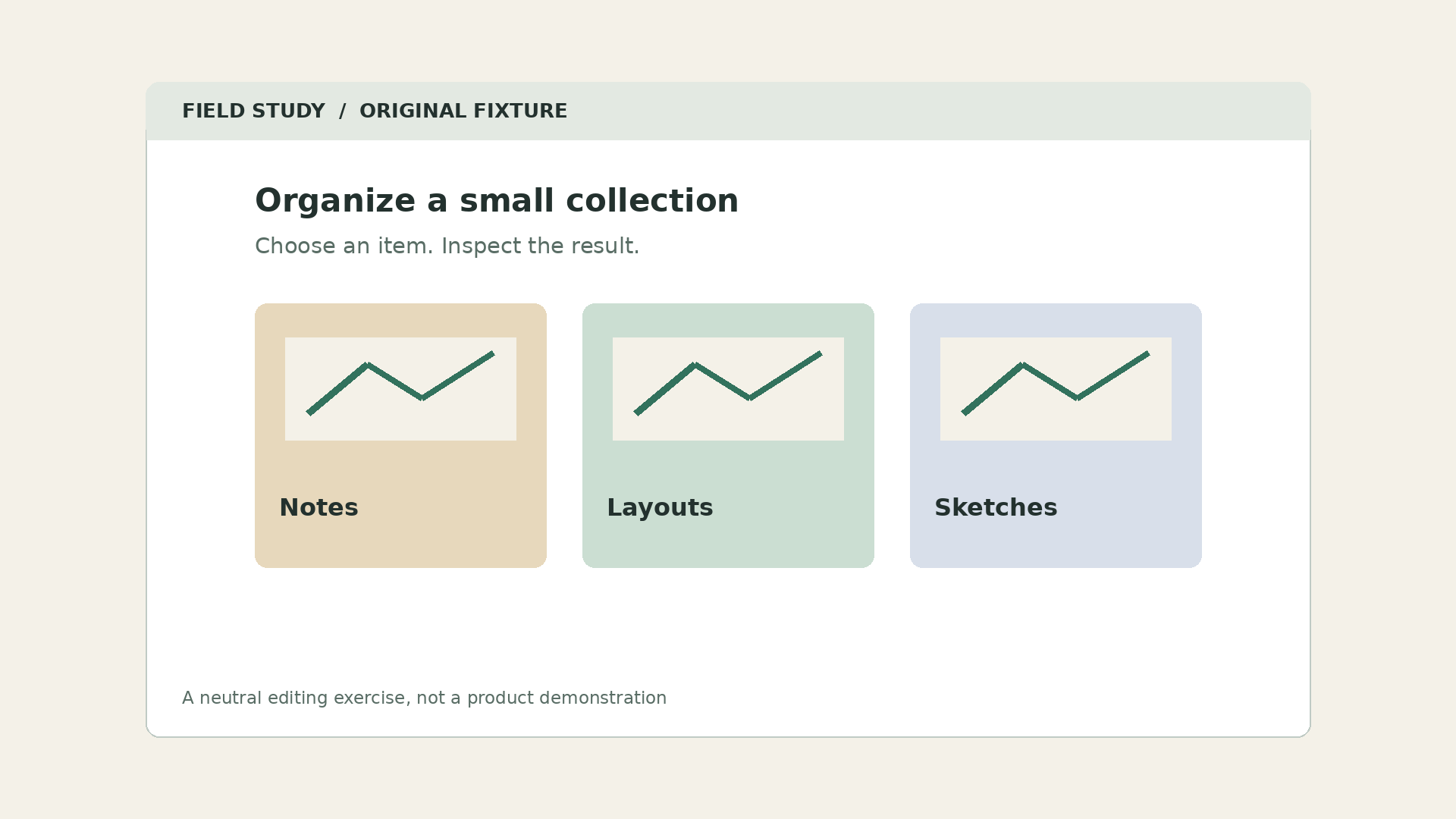Go to FIELD STUDY in the breadcrumb
This screenshot has width=1456, height=819.
click(253, 111)
